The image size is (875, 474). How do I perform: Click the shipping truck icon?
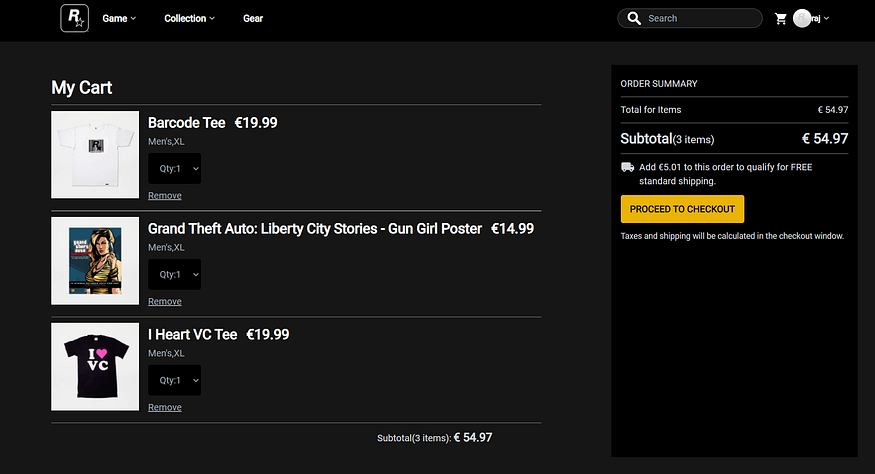pos(627,167)
